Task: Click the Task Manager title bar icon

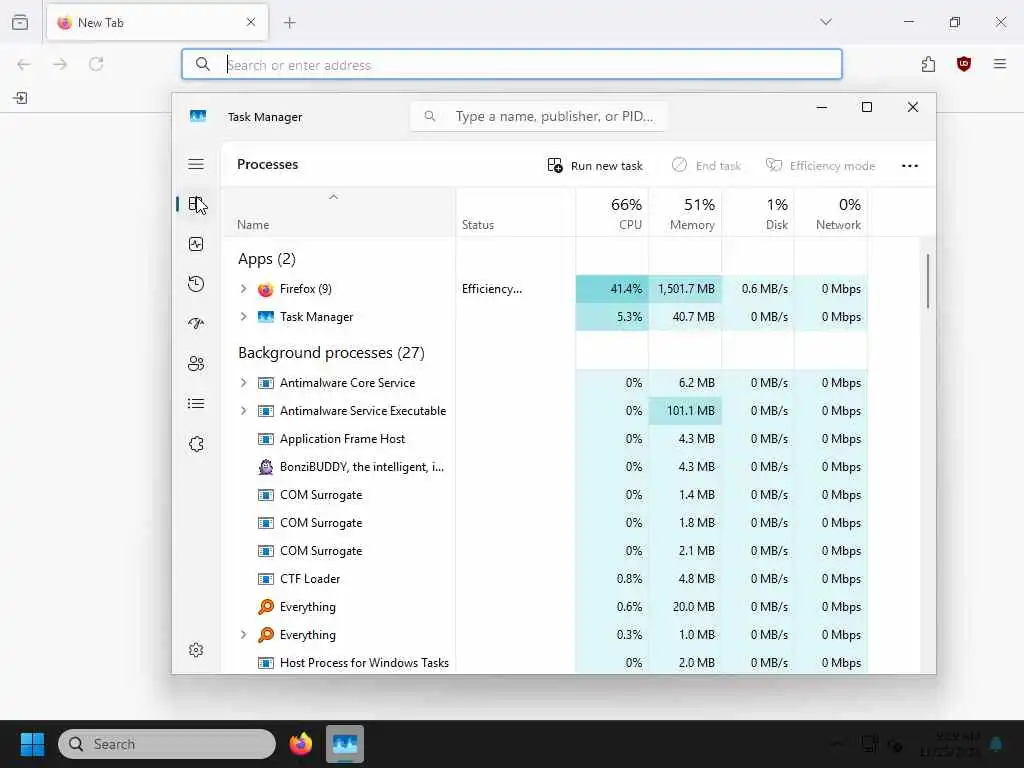Action: [x=198, y=116]
